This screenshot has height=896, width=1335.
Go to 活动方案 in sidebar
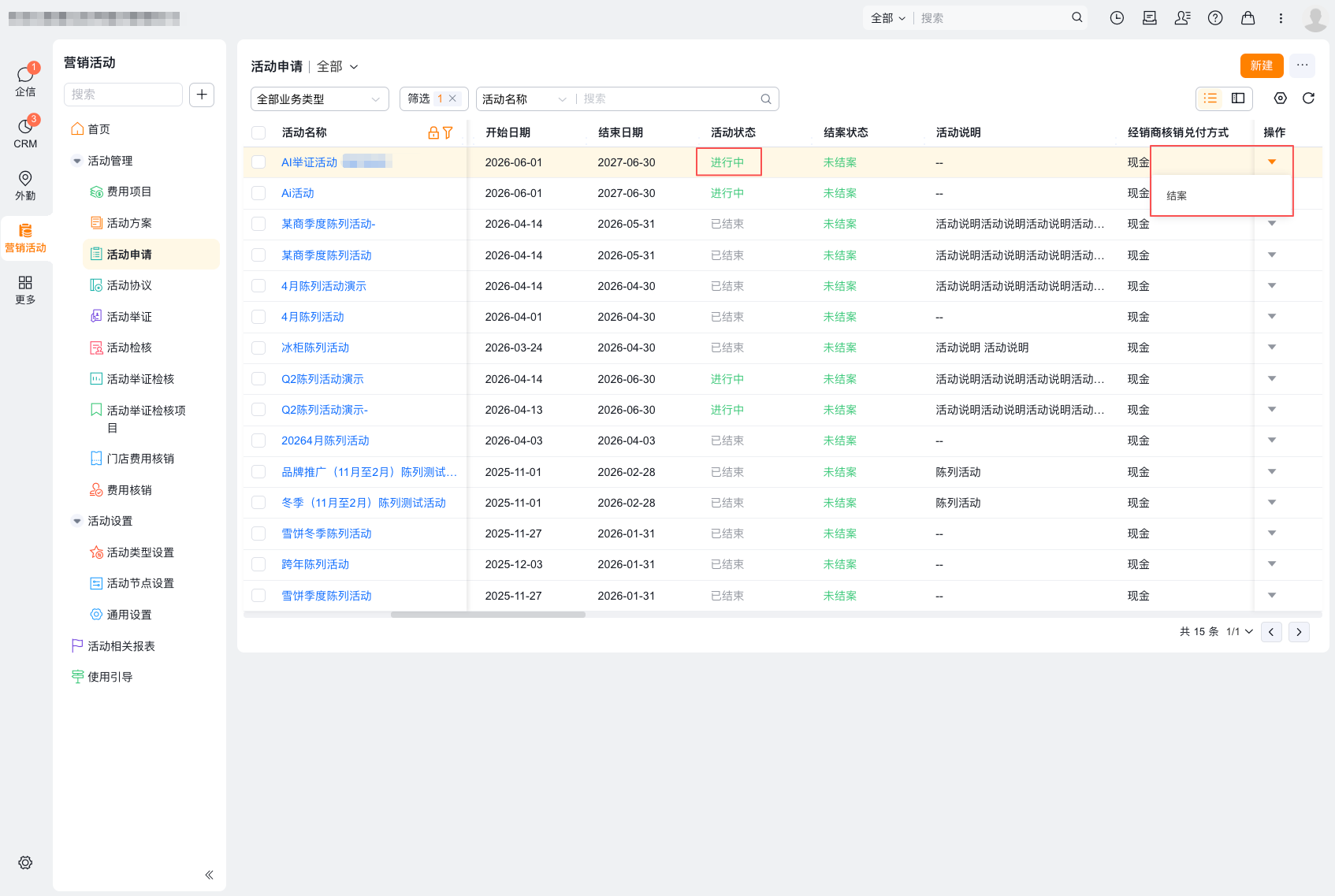tap(129, 223)
